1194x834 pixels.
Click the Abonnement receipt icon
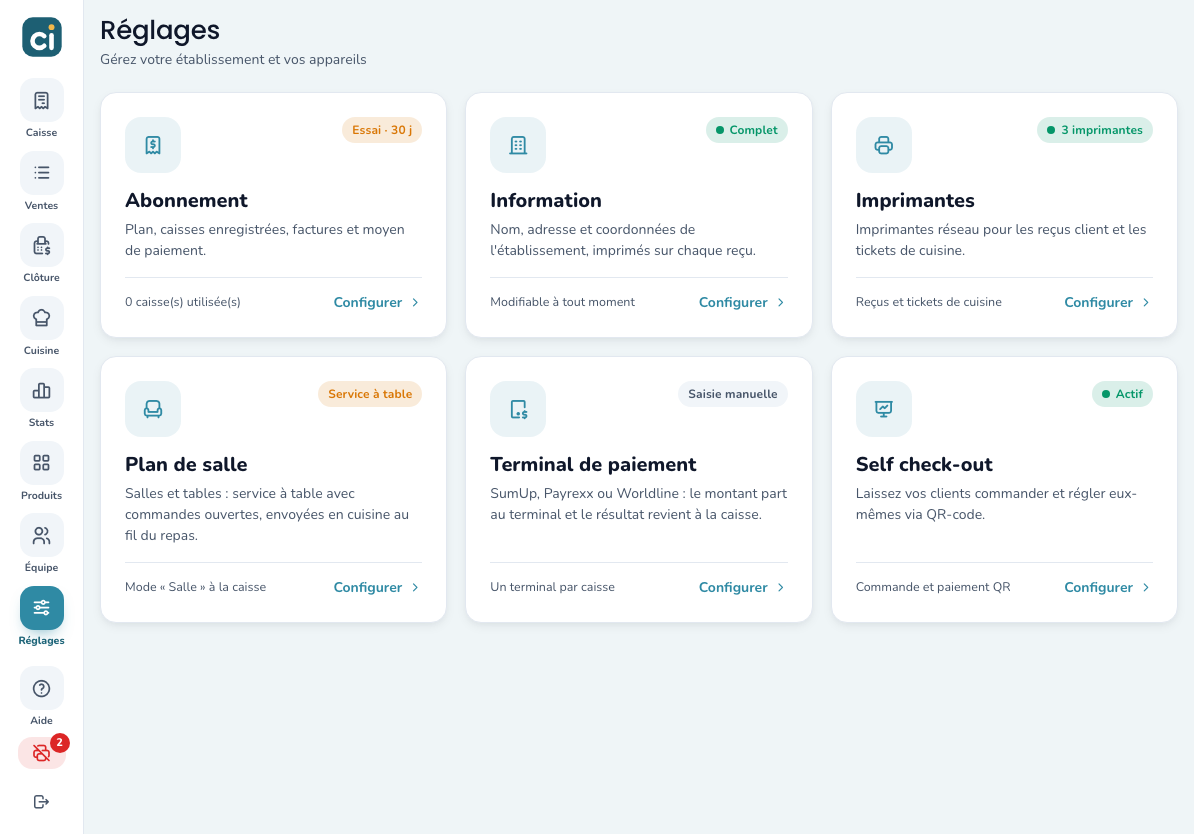[153, 145]
